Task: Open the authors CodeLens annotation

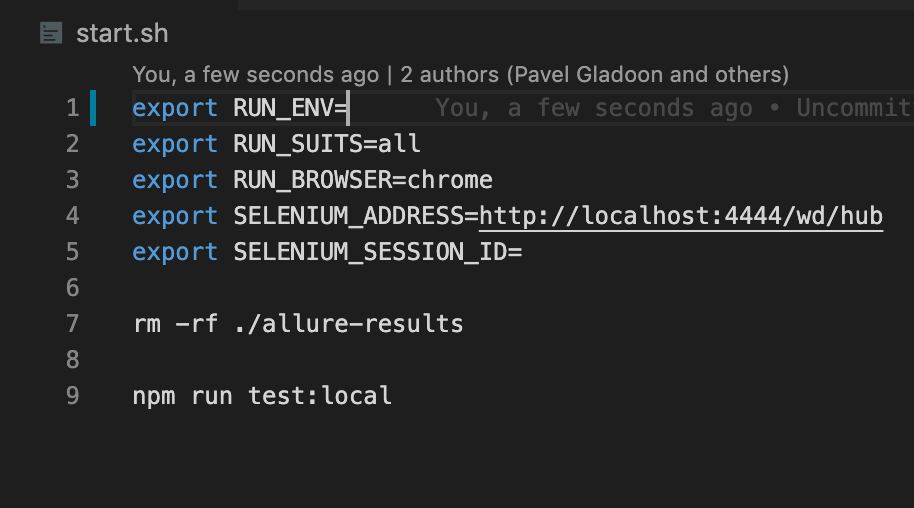Action: click(460, 75)
